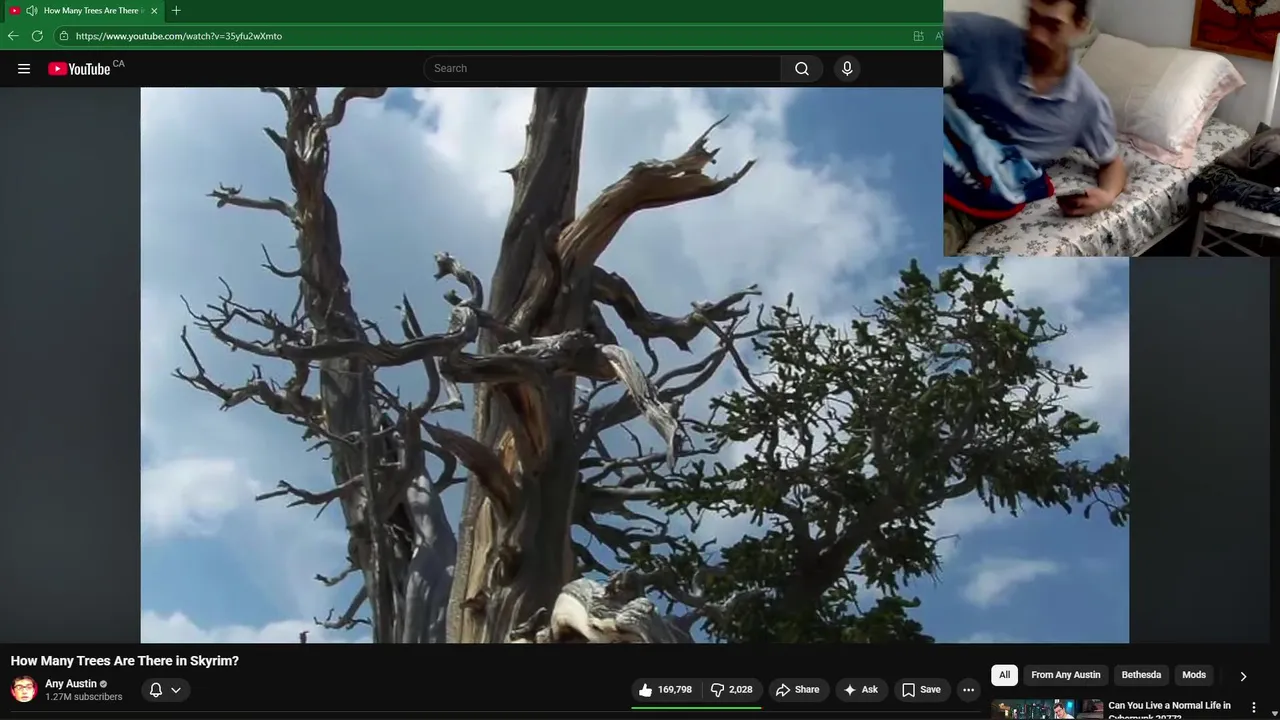This screenshot has width=1280, height=720.
Task: Open the Cyberpunk recommended video thumbnail
Action: coord(1047,709)
